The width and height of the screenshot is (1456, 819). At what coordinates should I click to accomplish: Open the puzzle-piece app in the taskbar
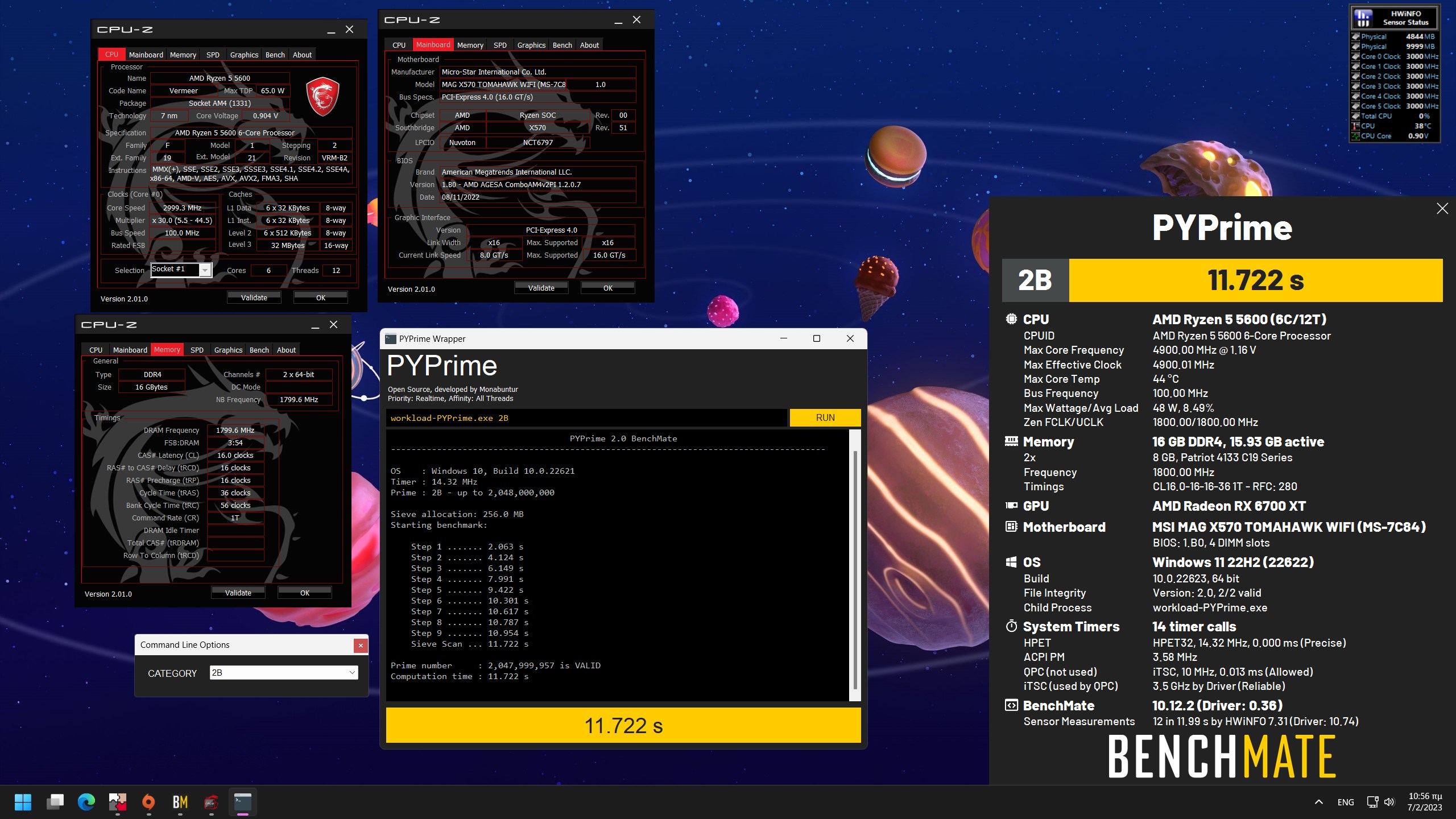[x=118, y=802]
